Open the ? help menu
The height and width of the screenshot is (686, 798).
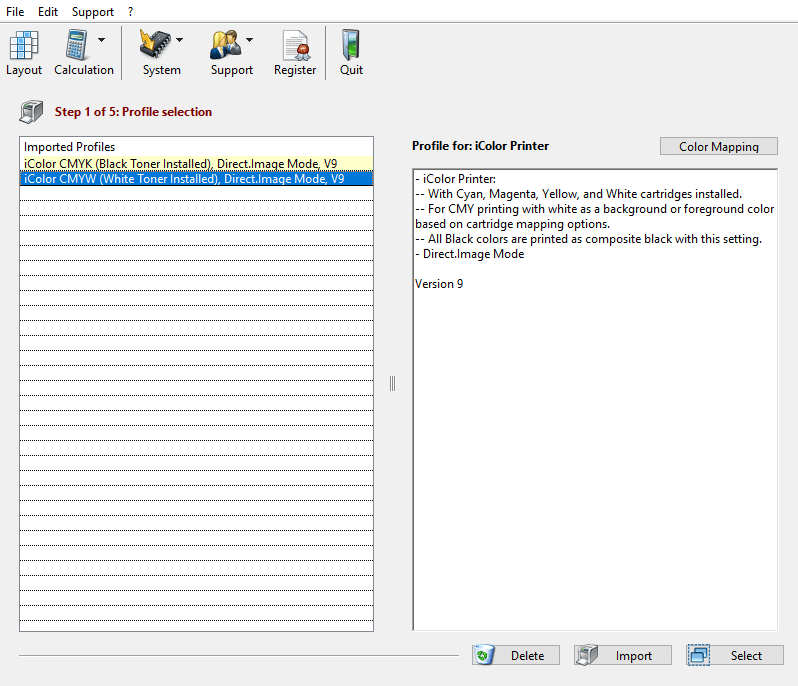(x=130, y=11)
